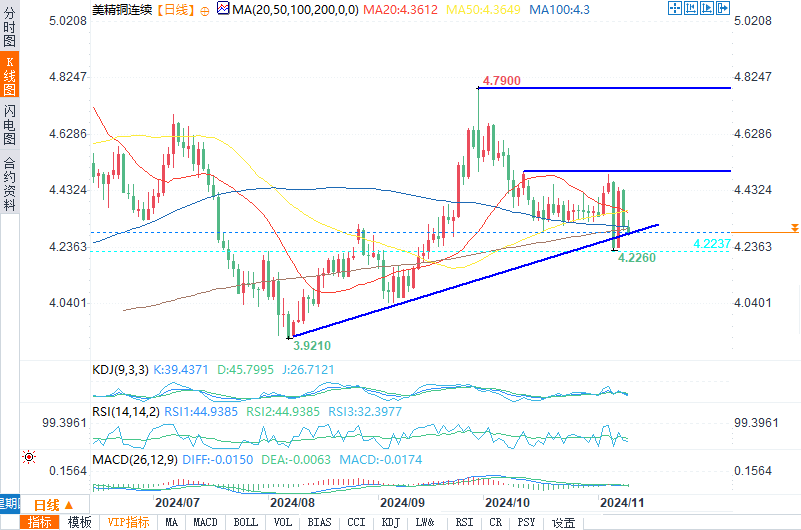Click the red sun icon left of MACD panel

[x=29, y=457]
